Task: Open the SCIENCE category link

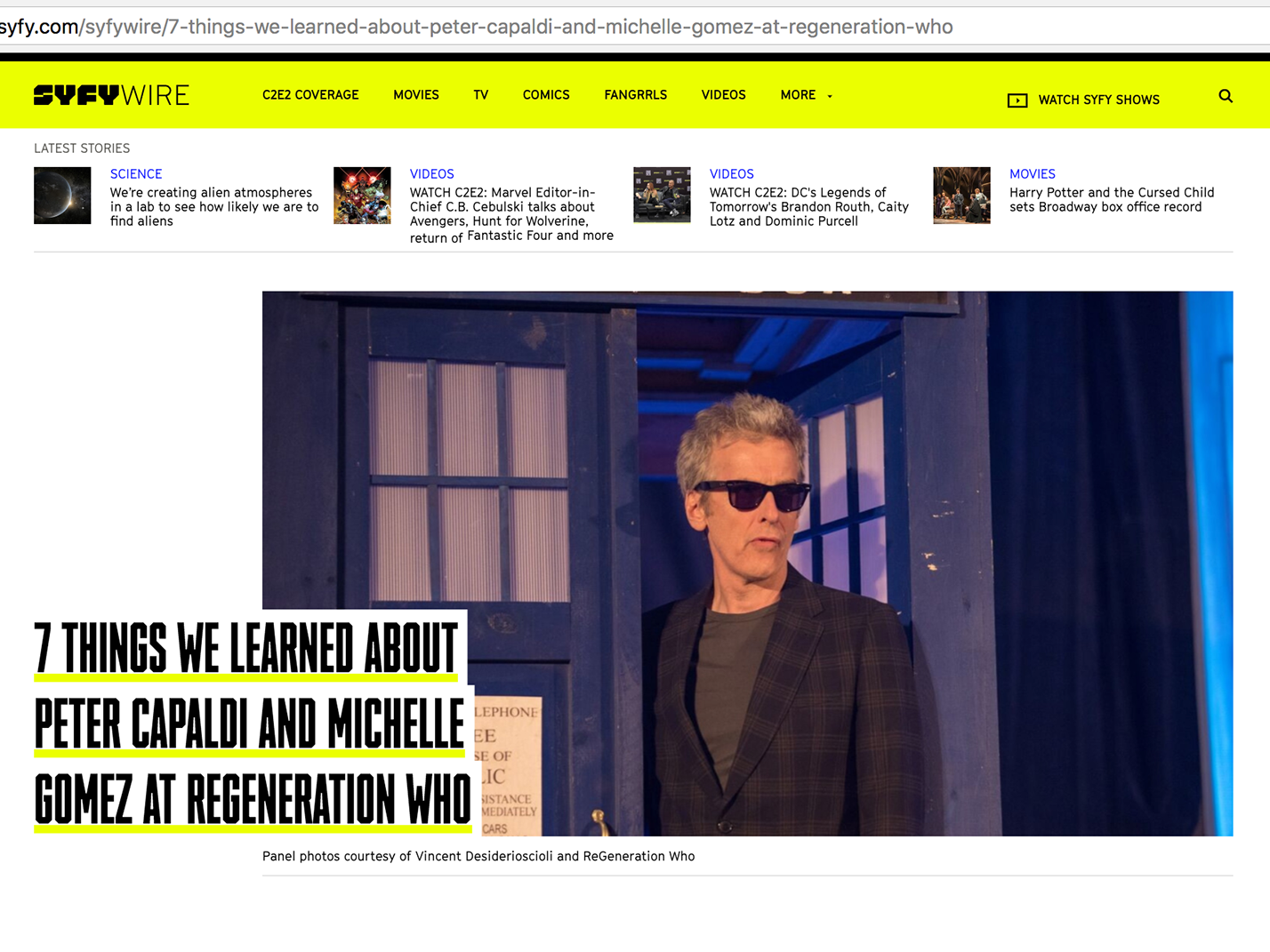Action: (x=136, y=174)
